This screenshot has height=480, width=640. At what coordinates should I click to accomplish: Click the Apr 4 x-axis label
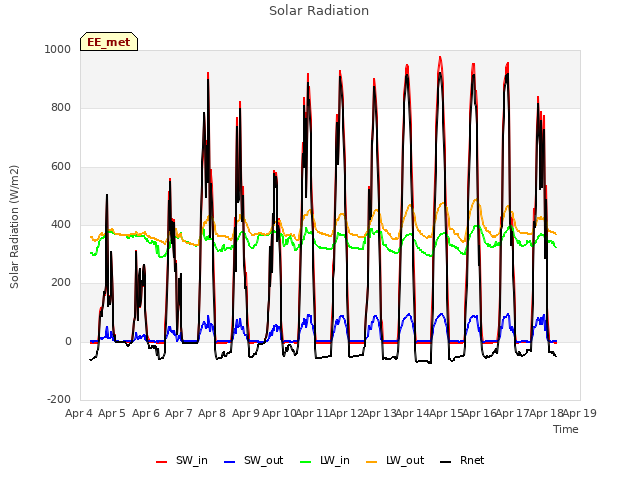pos(79,413)
